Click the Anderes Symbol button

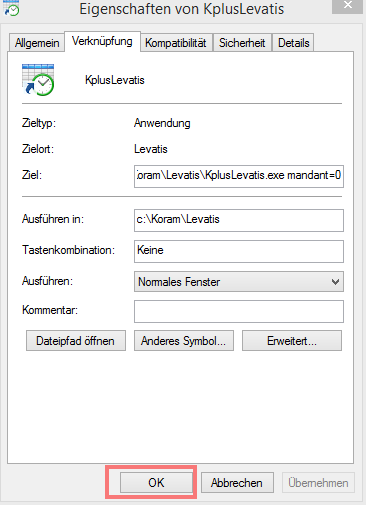tap(184, 341)
